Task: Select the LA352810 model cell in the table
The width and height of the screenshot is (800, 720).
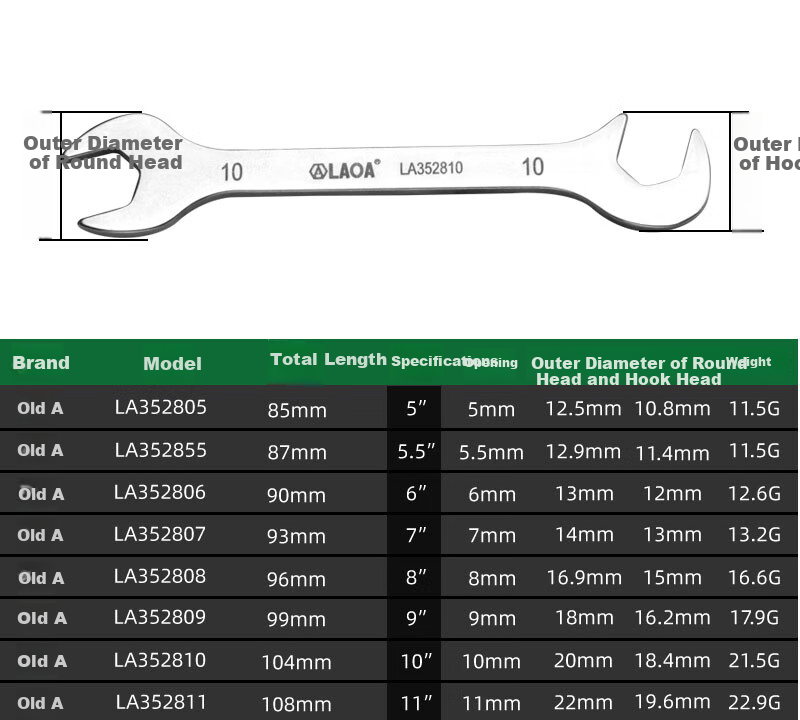Action: pyautogui.click(x=160, y=660)
